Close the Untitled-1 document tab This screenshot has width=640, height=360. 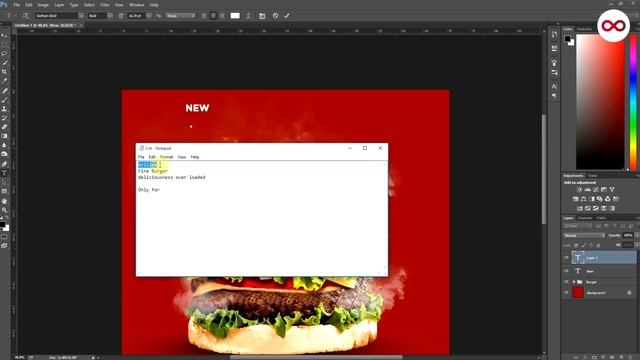pos(81,25)
